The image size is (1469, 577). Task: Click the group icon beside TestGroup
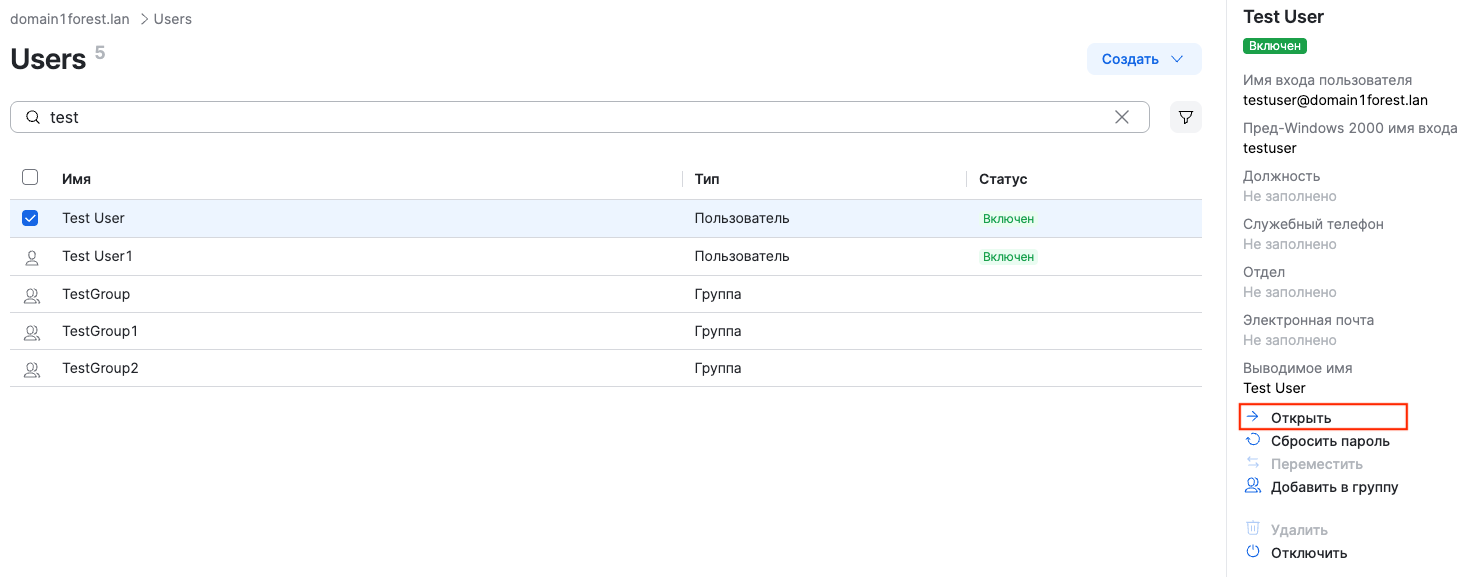click(31, 295)
